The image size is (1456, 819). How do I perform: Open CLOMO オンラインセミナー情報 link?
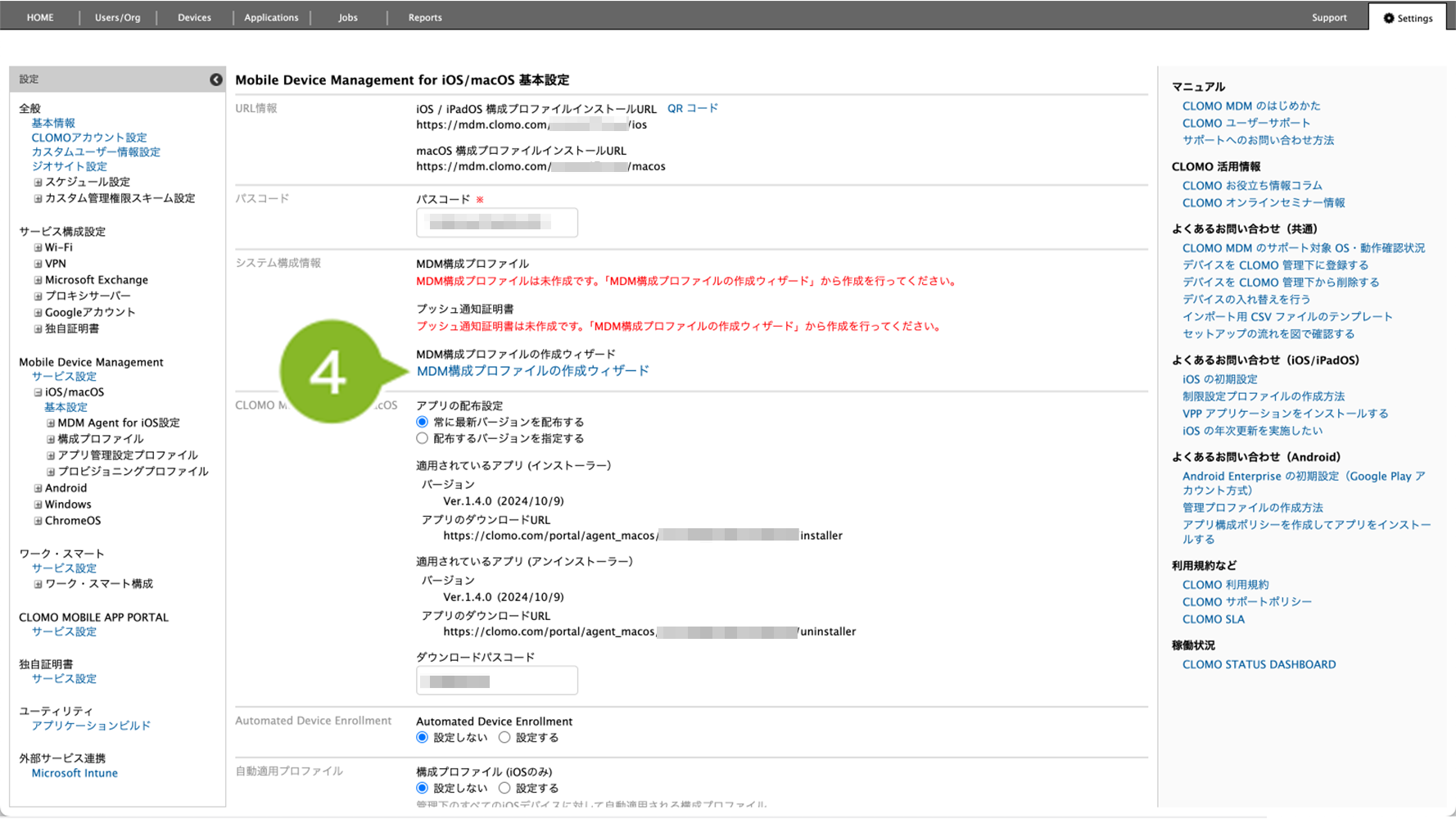click(1264, 202)
